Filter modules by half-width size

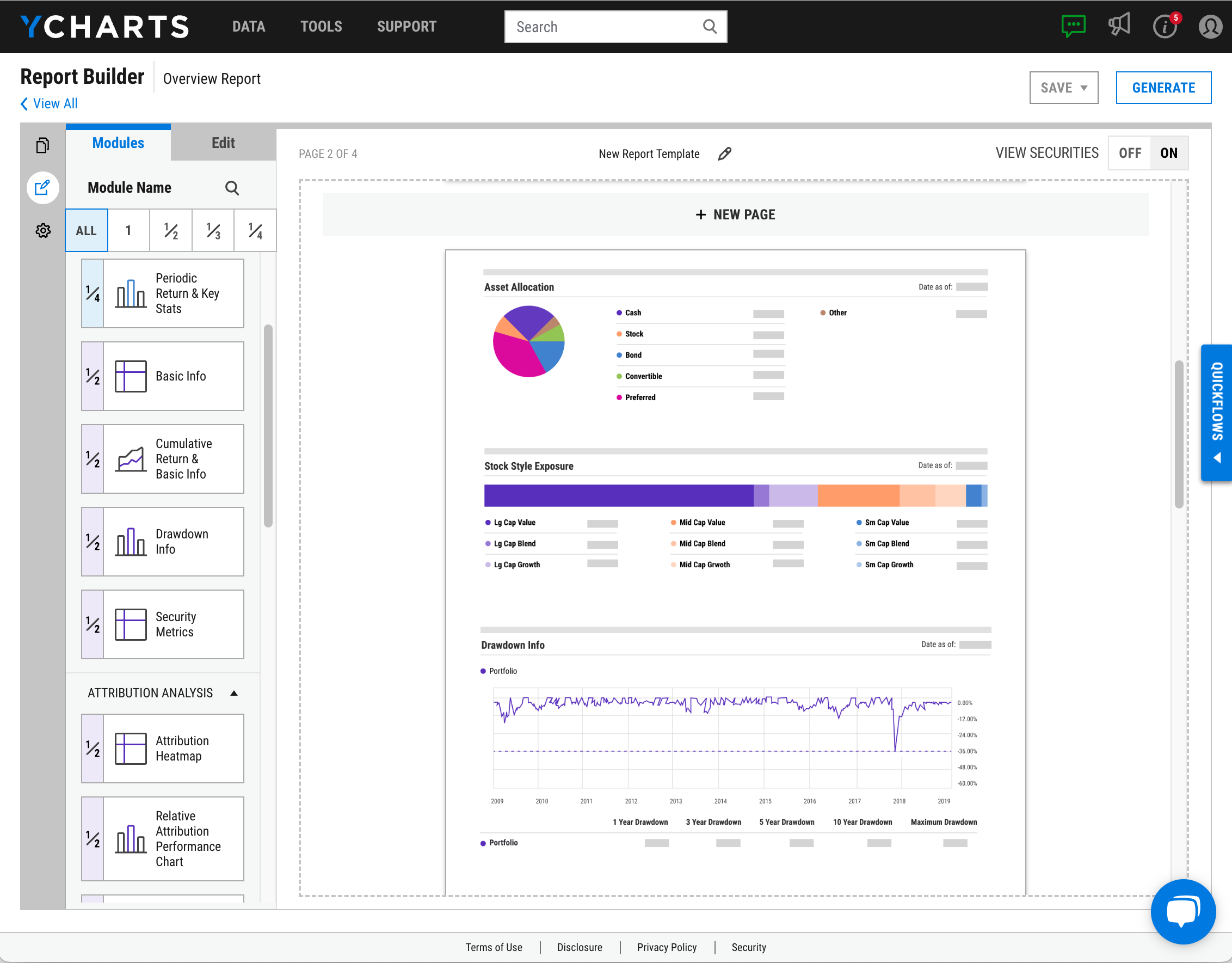171,230
